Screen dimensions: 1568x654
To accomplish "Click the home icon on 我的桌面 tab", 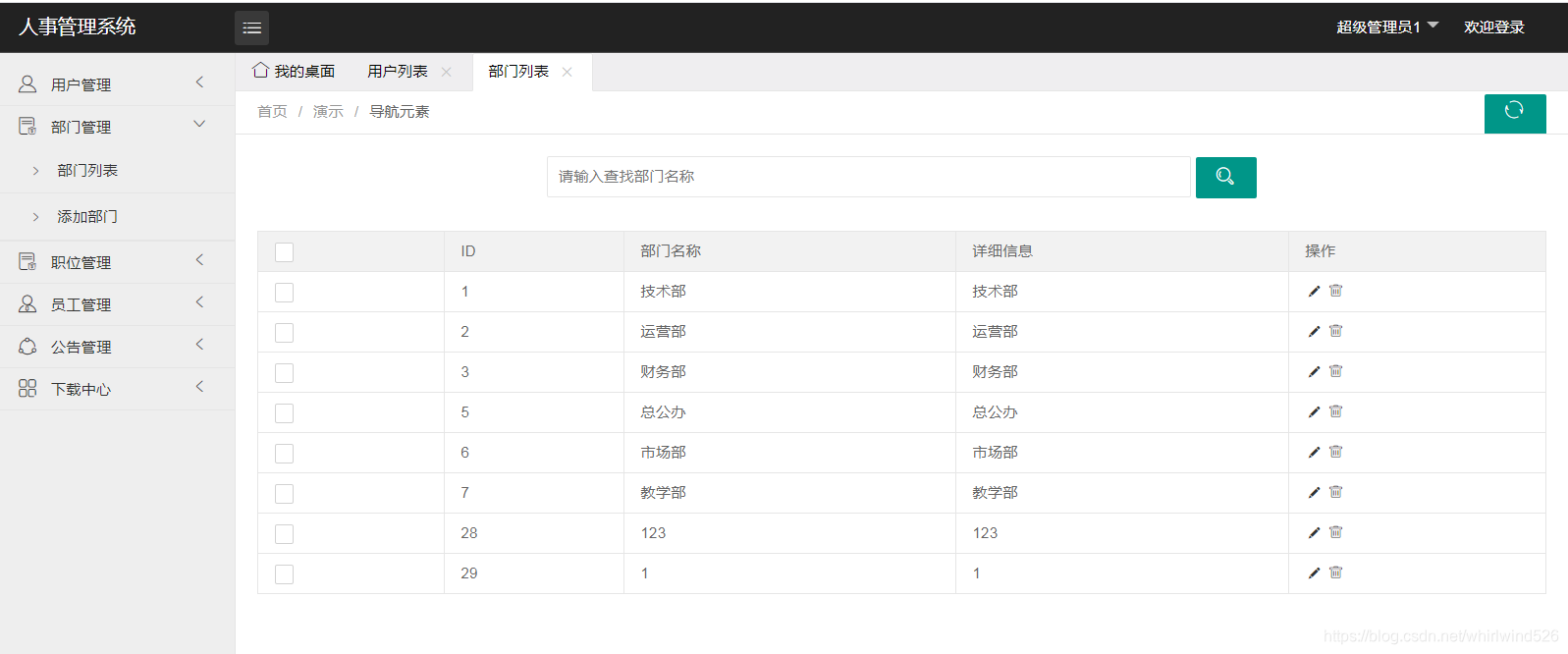I will tap(260, 70).
